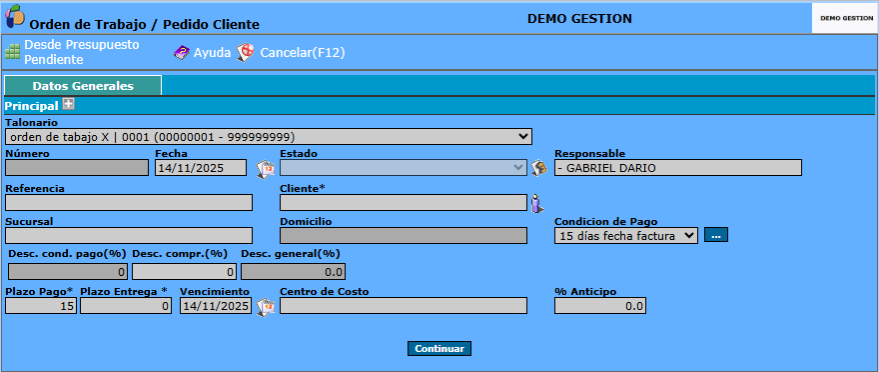Switch to the Datos Generales tab

click(83, 86)
